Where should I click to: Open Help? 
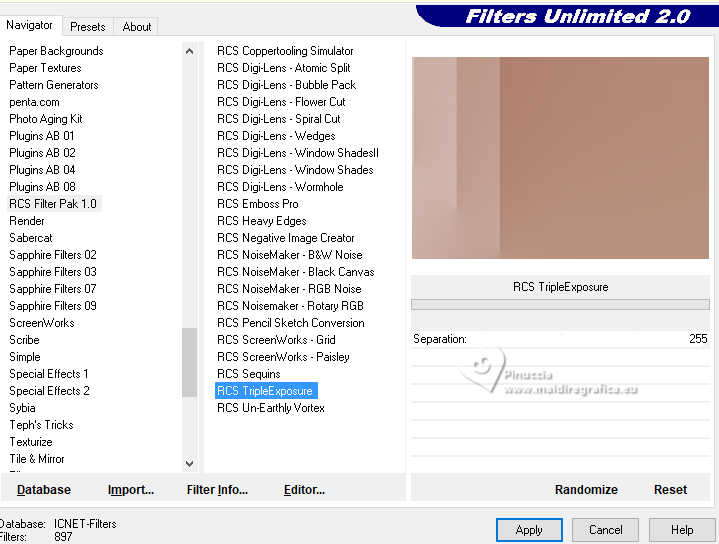click(682, 530)
